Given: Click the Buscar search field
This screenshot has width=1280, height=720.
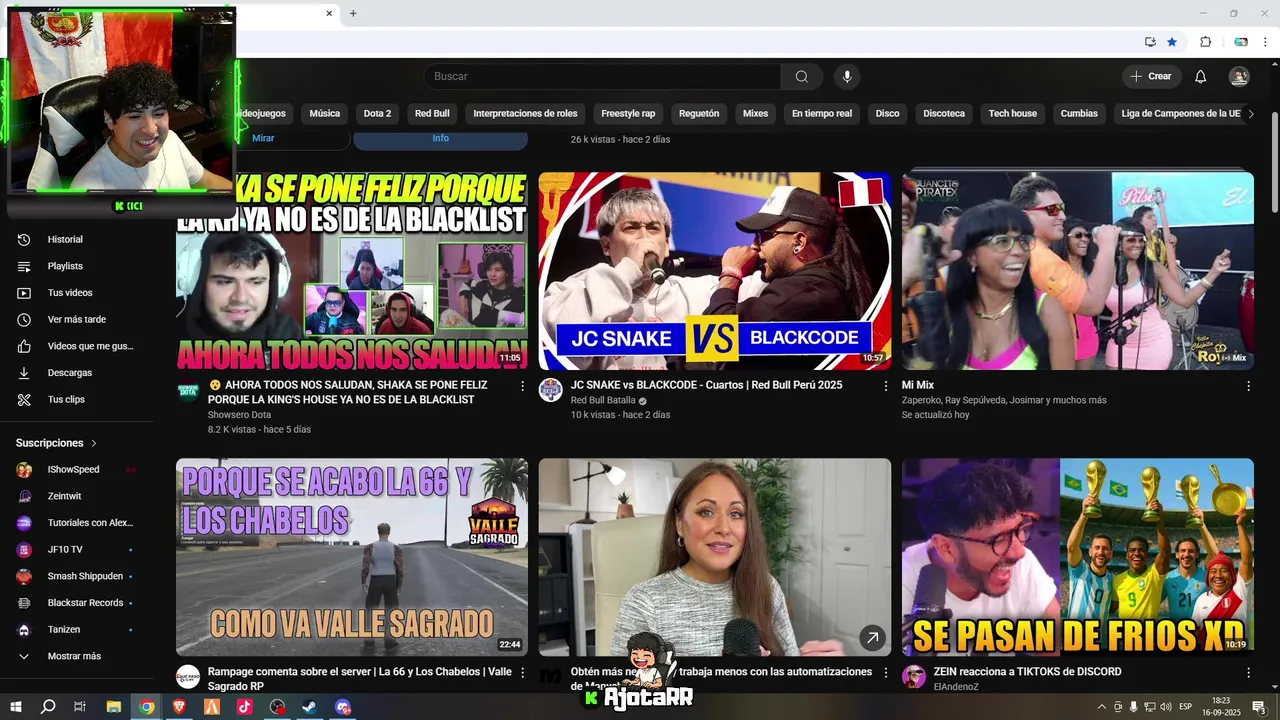Looking at the screenshot, I should (x=603, y=77).
